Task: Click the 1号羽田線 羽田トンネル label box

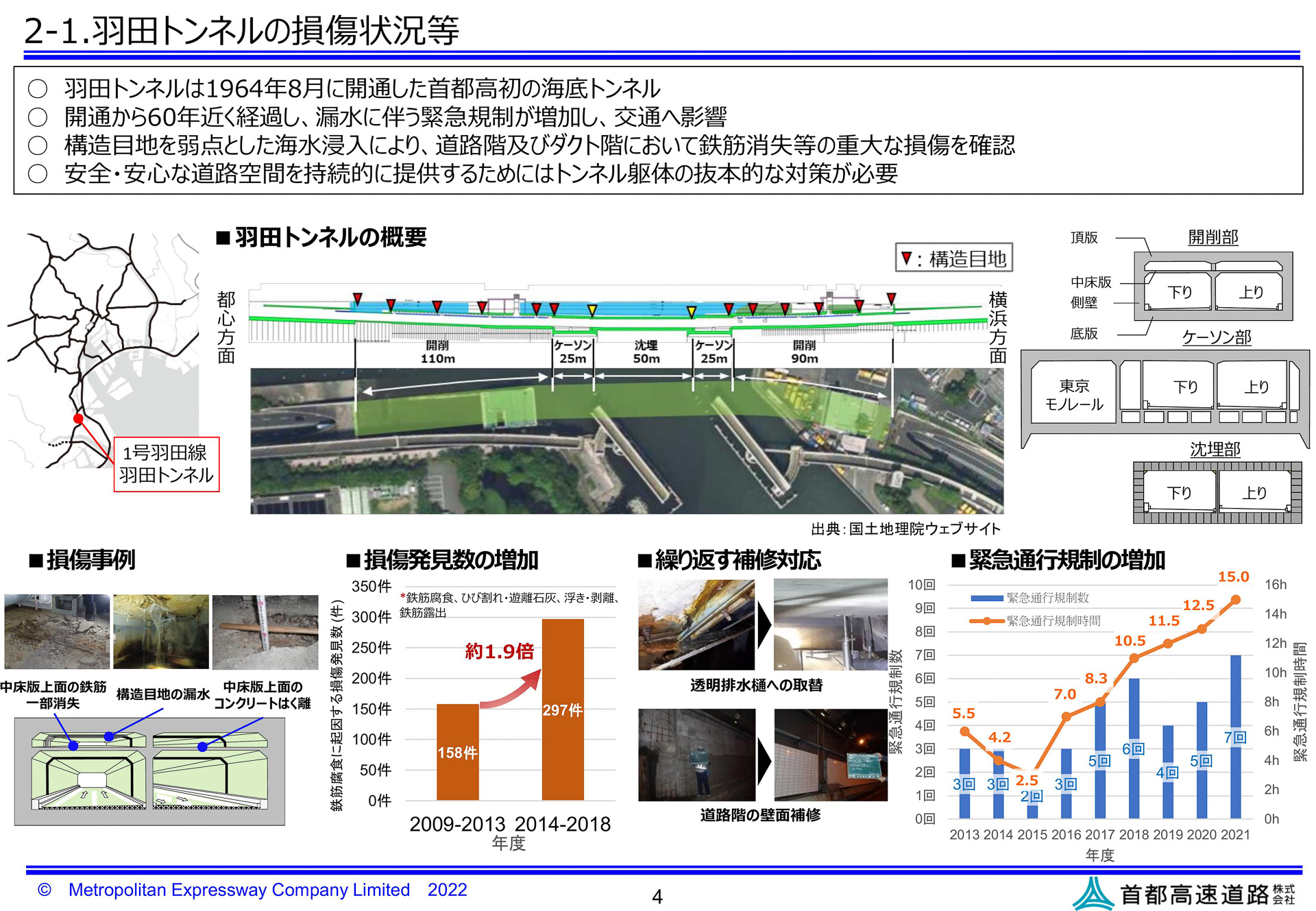Action: [166, 464]
